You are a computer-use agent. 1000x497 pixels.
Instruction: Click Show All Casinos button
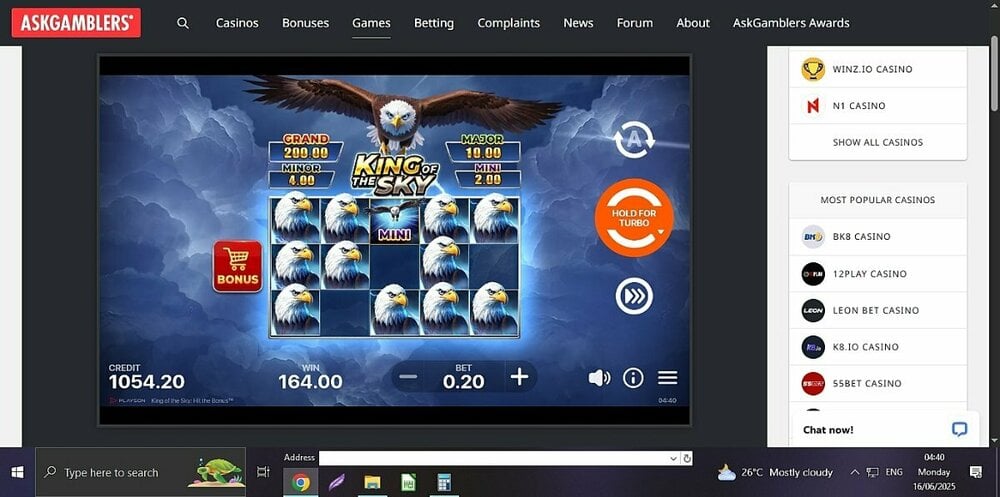[878, 142]
